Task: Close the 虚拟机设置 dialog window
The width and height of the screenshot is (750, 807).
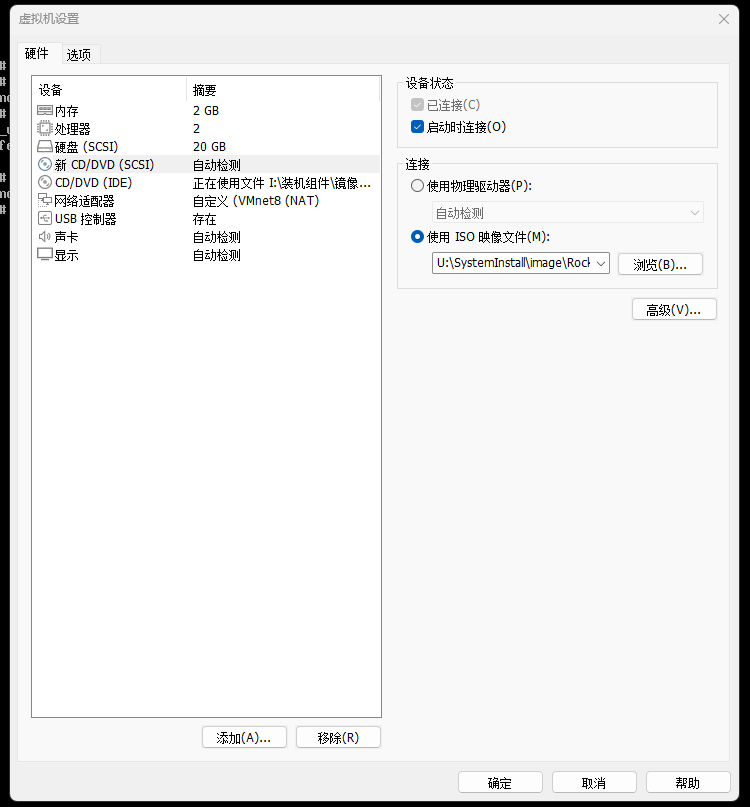Action: (724, 19)
